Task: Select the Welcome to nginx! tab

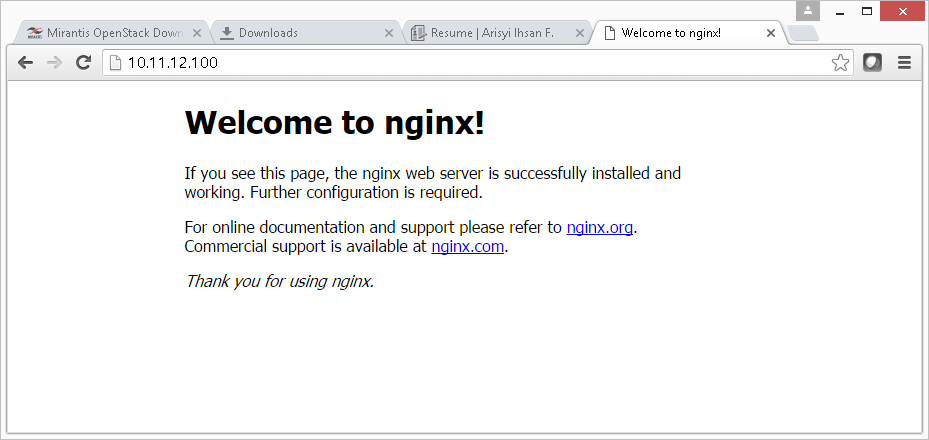Action: 688,33
